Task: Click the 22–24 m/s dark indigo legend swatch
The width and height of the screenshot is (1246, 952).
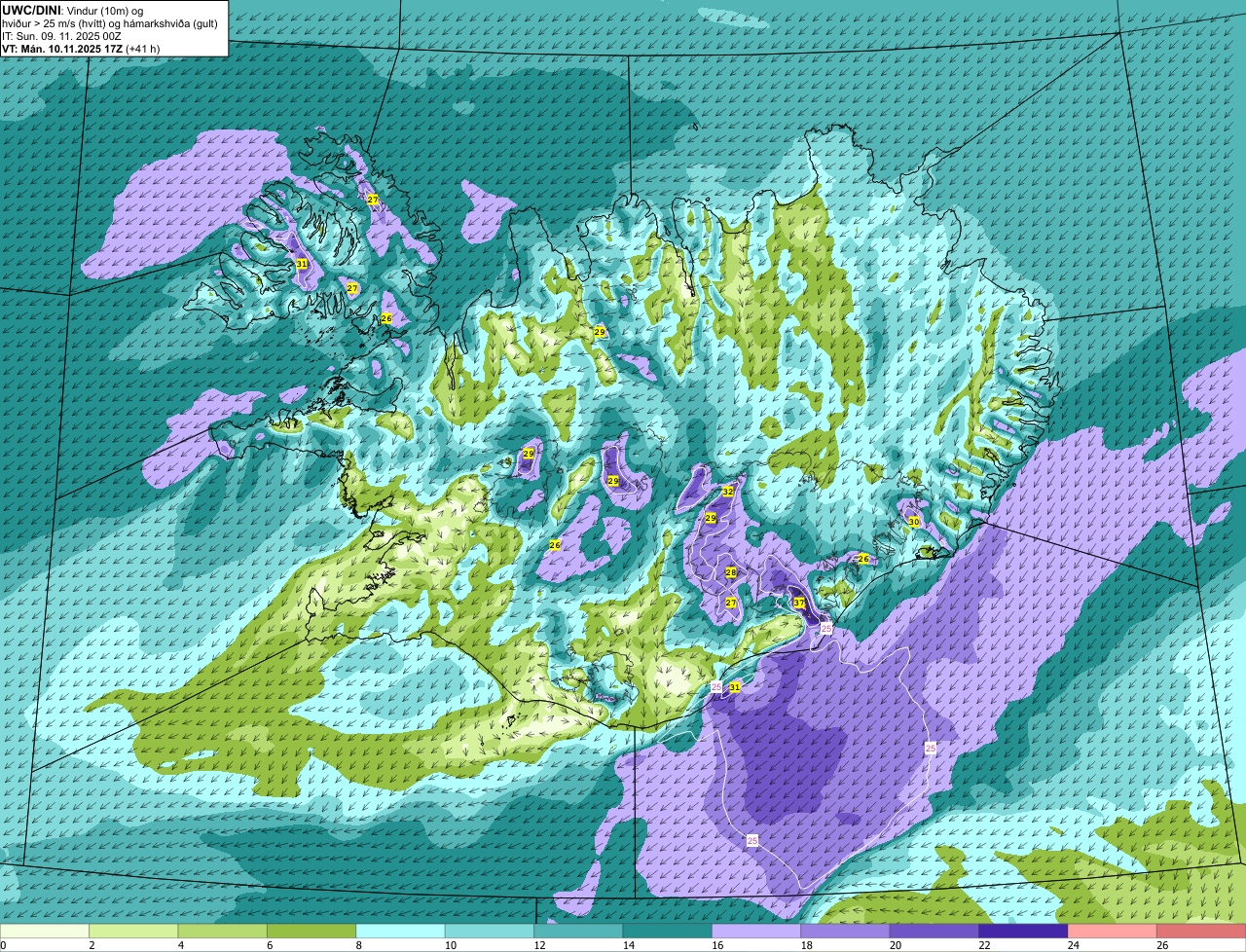Action: pyautogui.click(x=1024, y=931)
